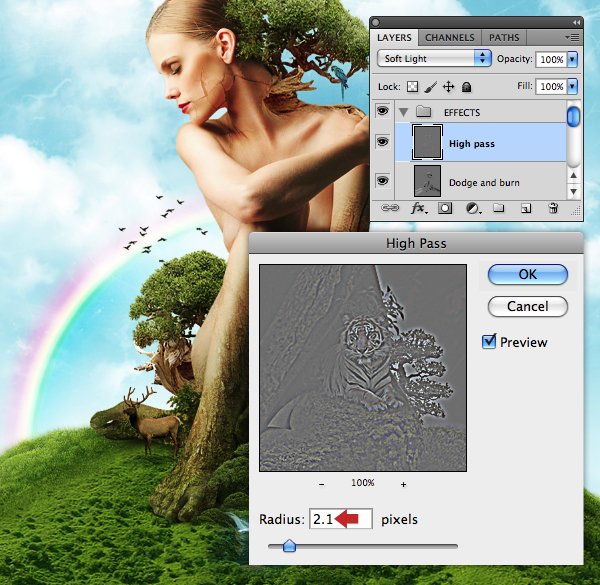Click the High pass layer name

(x=471, y=144)
